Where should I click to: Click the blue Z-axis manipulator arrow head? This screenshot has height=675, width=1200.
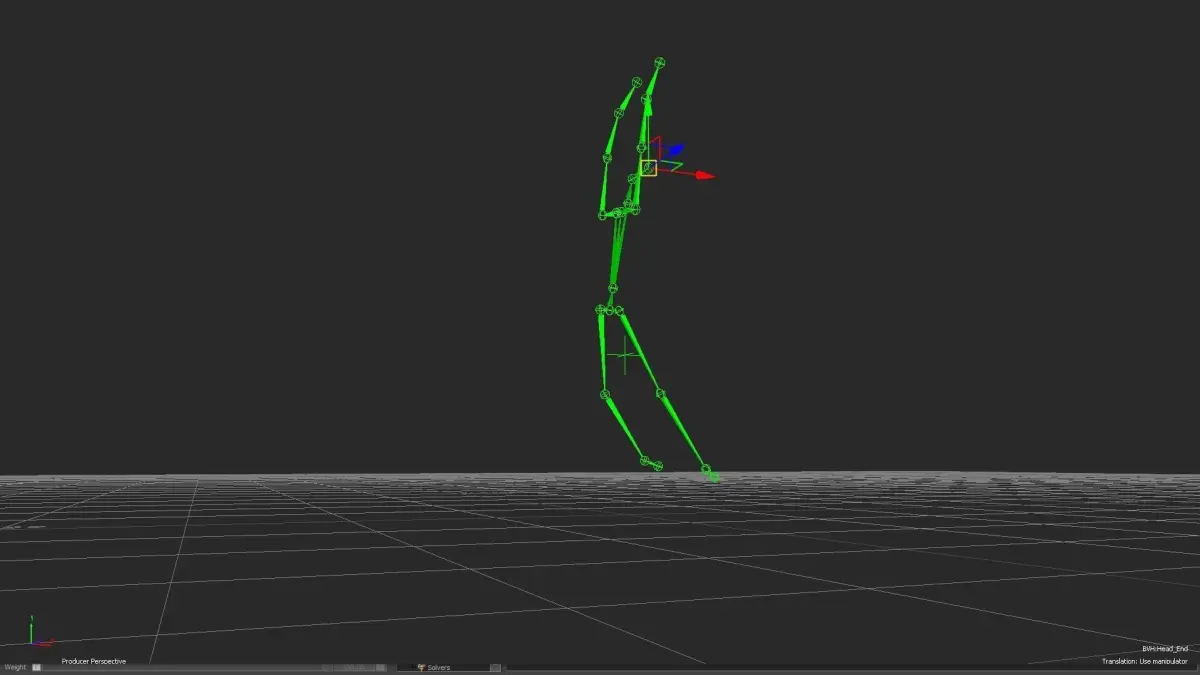(676, 150)
